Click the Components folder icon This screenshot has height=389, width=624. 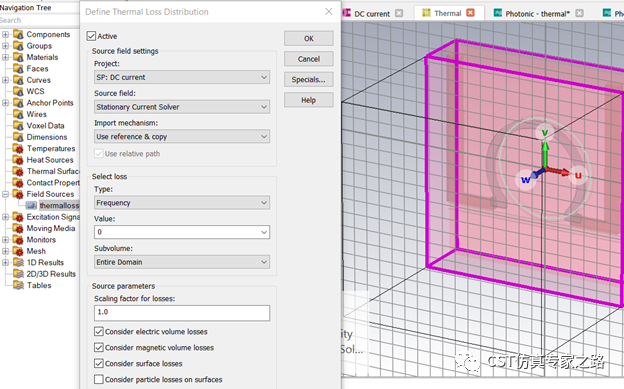[18, 34]
